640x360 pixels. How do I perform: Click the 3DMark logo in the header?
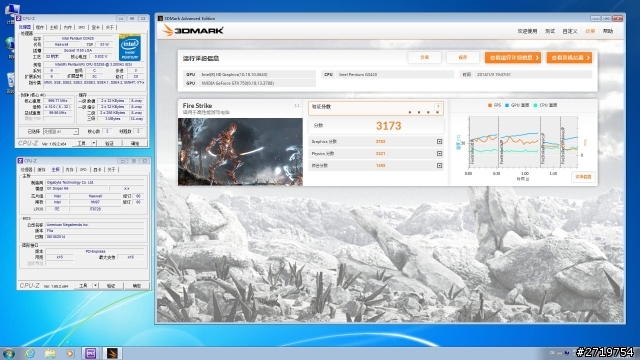(193, 31)
